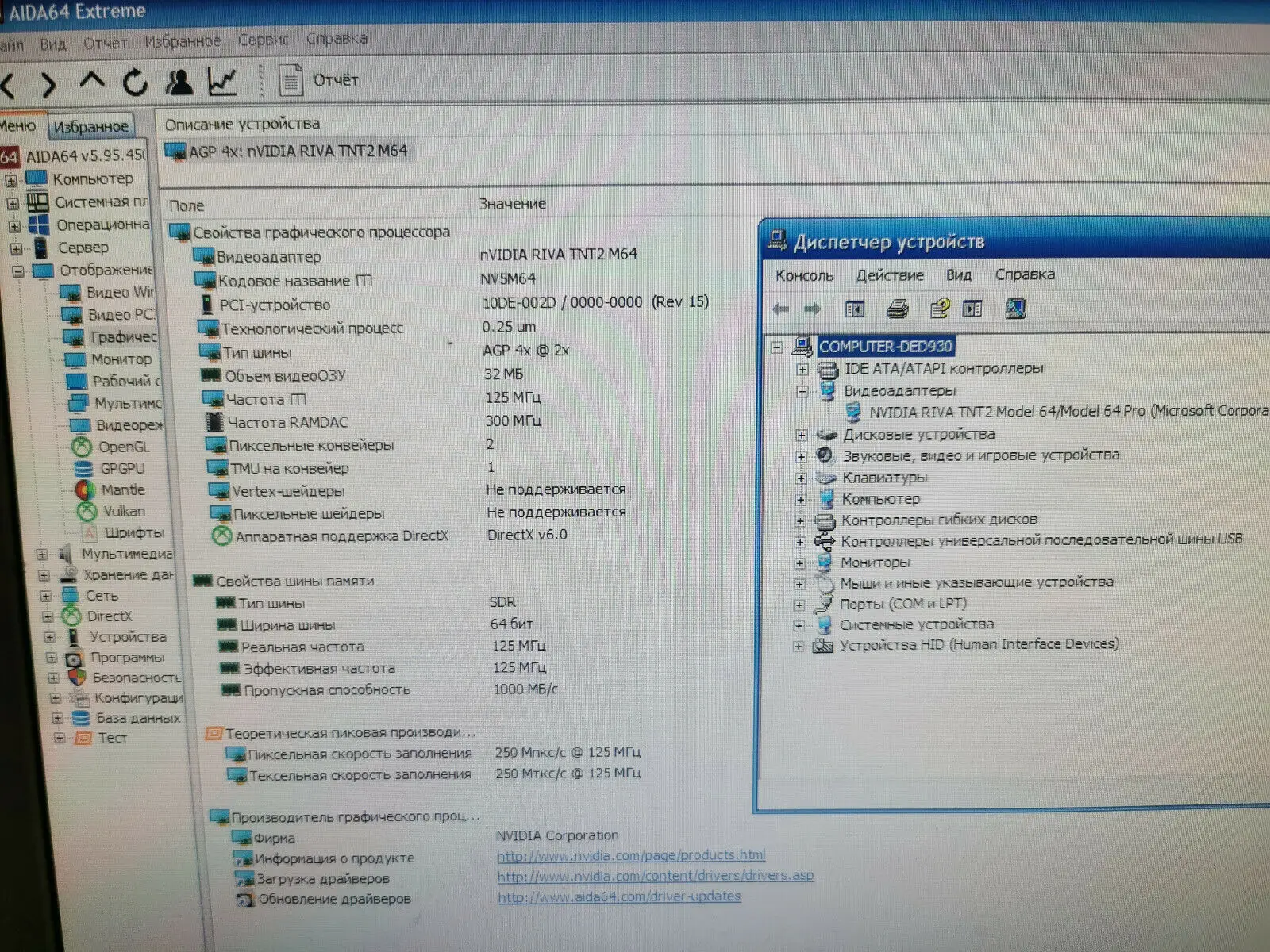1270x952 pixels.
Task: Select Мониторы in Device Manager
Action: point(875,562)
